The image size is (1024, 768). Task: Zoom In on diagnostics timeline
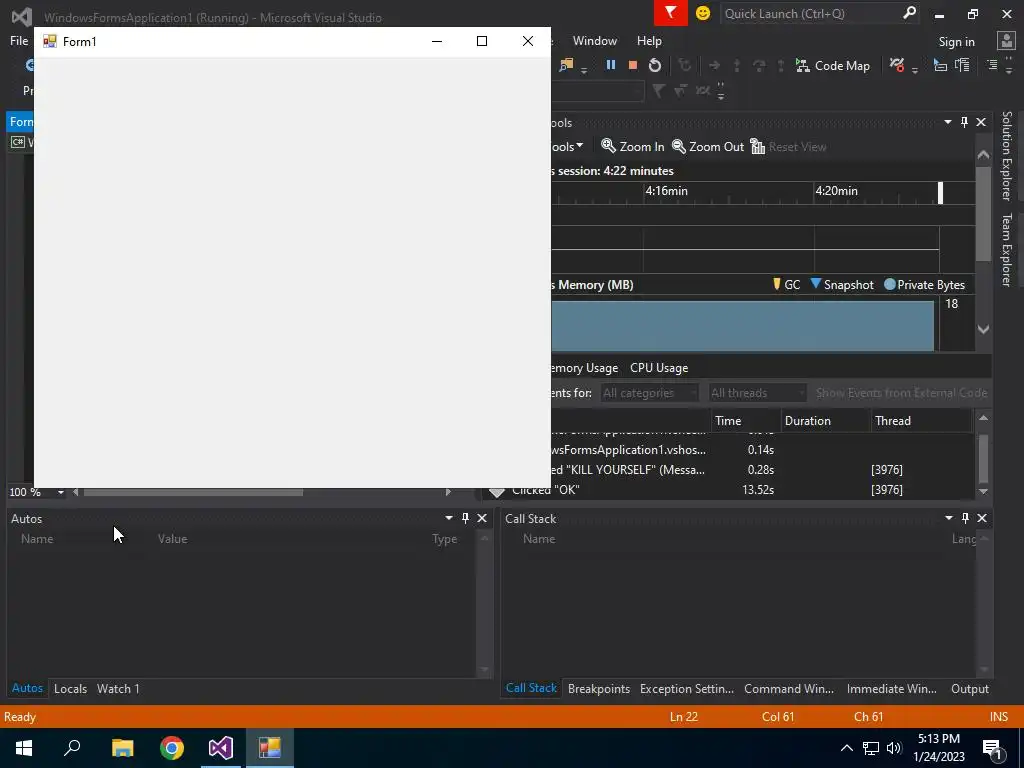click(633, 146)
